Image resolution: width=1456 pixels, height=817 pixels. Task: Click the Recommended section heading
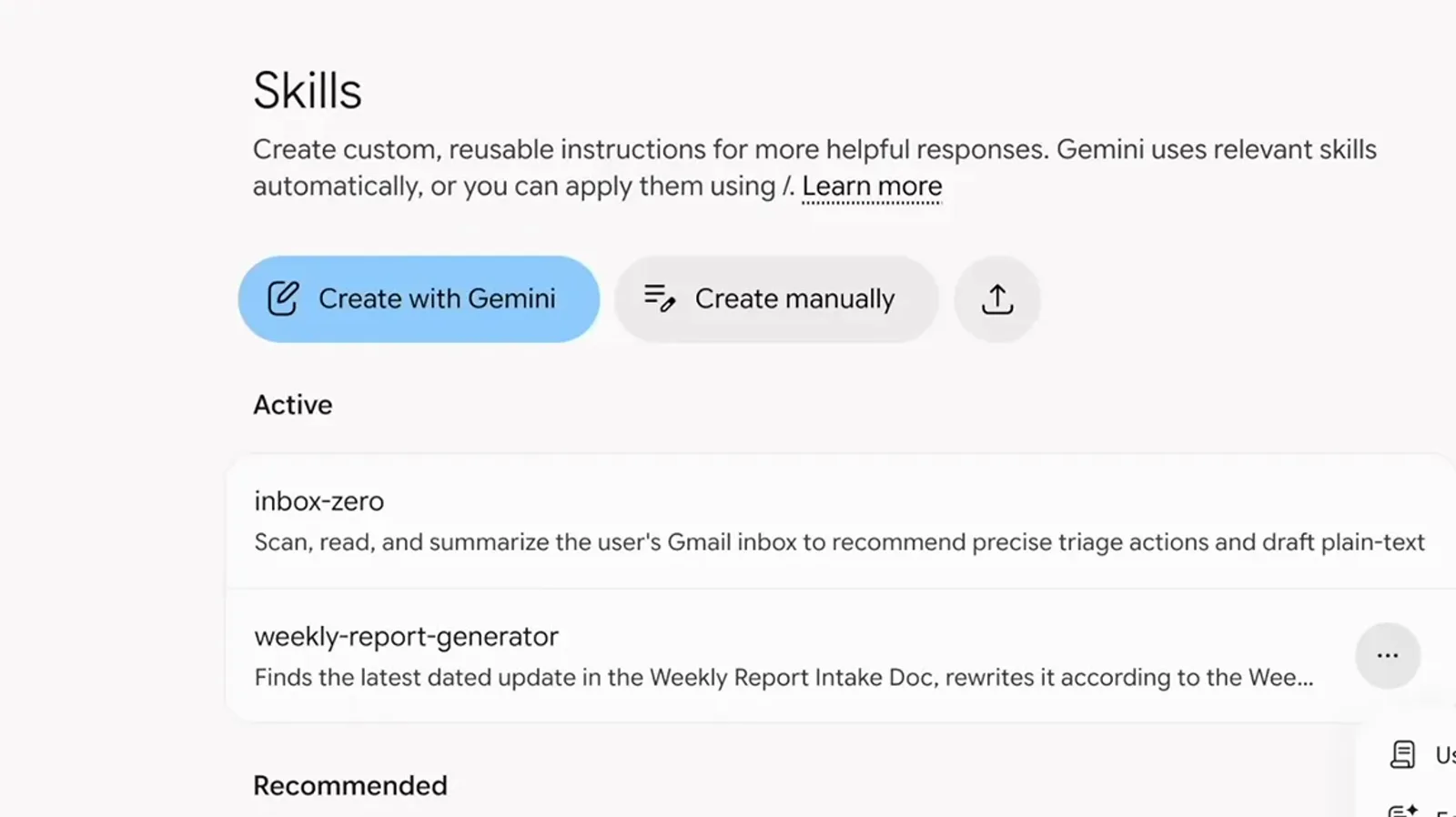click(x=350, y=785)
